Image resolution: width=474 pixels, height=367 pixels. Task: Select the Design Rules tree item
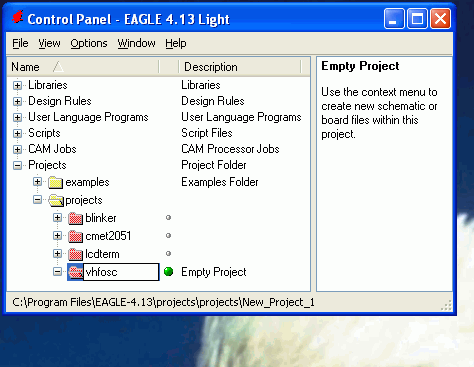coord(60,101)
